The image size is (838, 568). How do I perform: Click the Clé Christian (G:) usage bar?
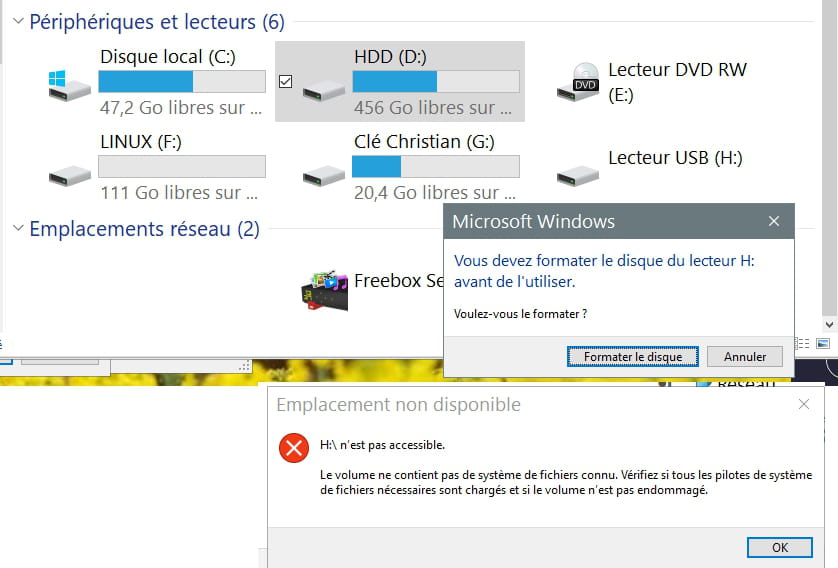(x=436, y=167)
